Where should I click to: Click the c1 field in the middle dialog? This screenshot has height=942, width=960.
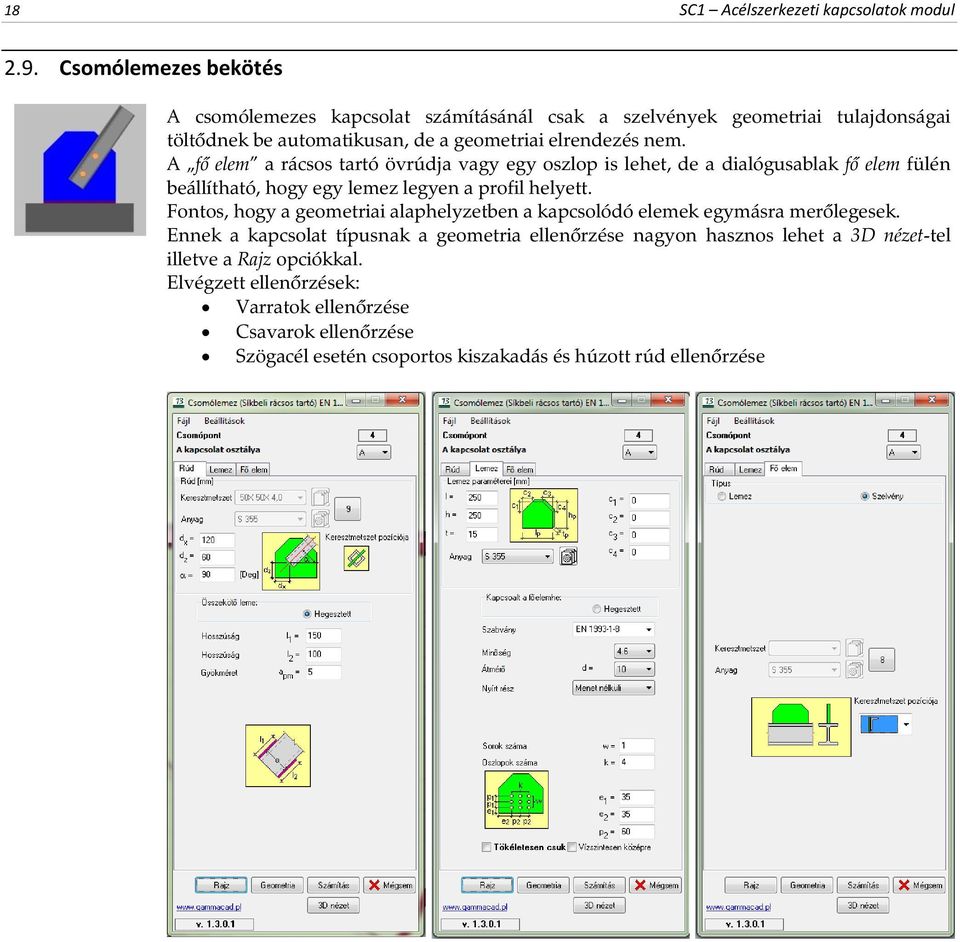pos(649,501)
